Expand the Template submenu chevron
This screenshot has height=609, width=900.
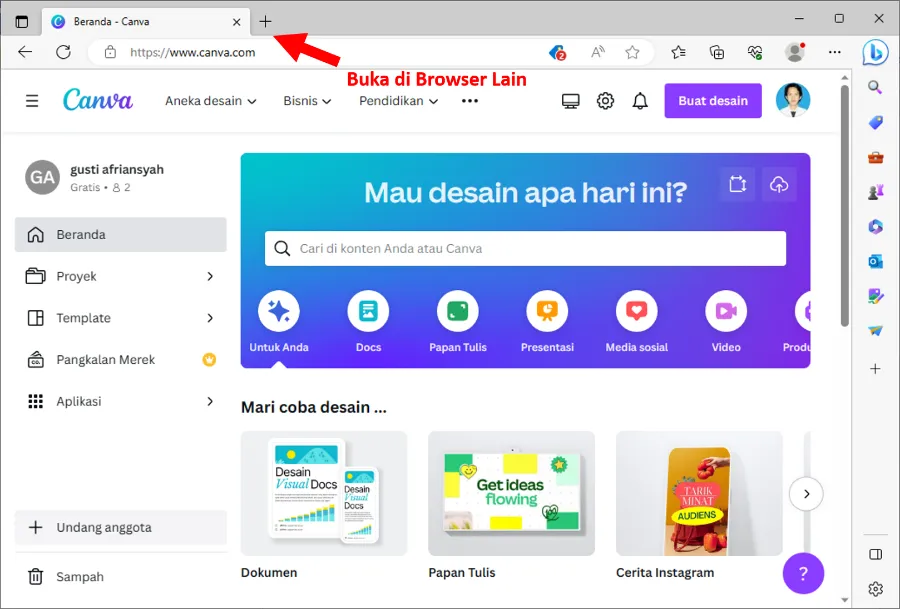pos(210,318)
